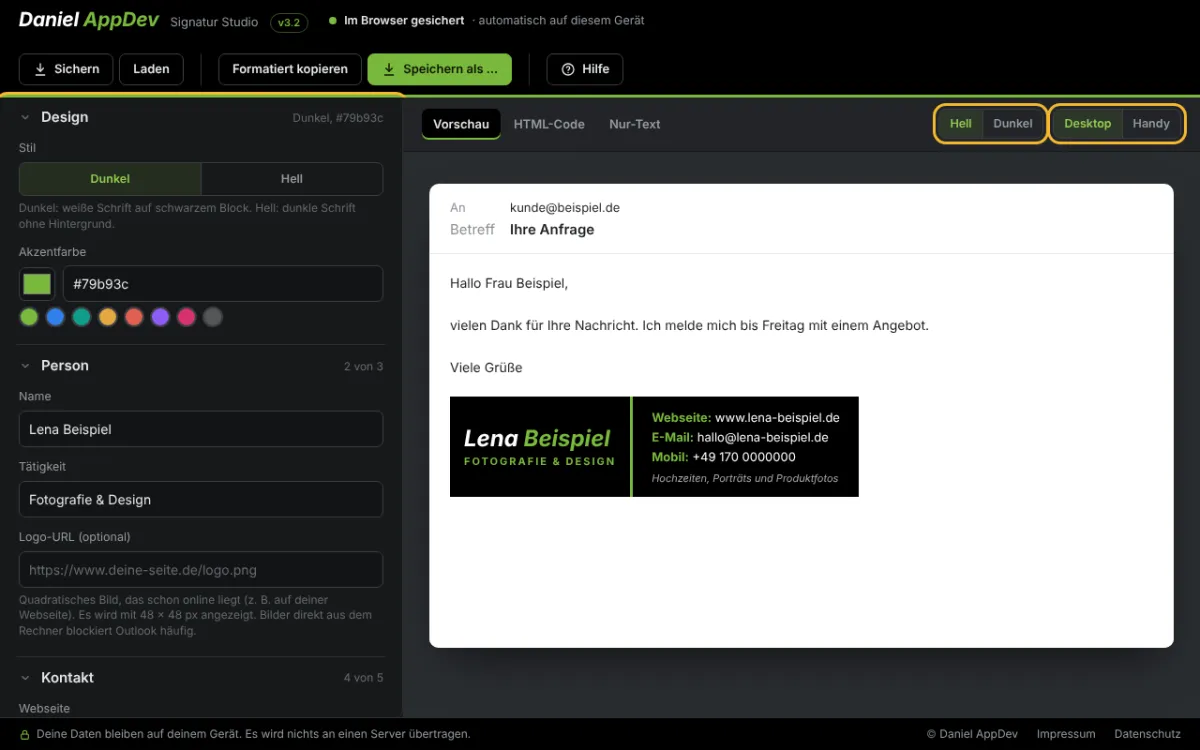Screen dimensions: 1200x750
Task: Click the Name field with Lena Beispiel
Action: [x=201, y=429]
